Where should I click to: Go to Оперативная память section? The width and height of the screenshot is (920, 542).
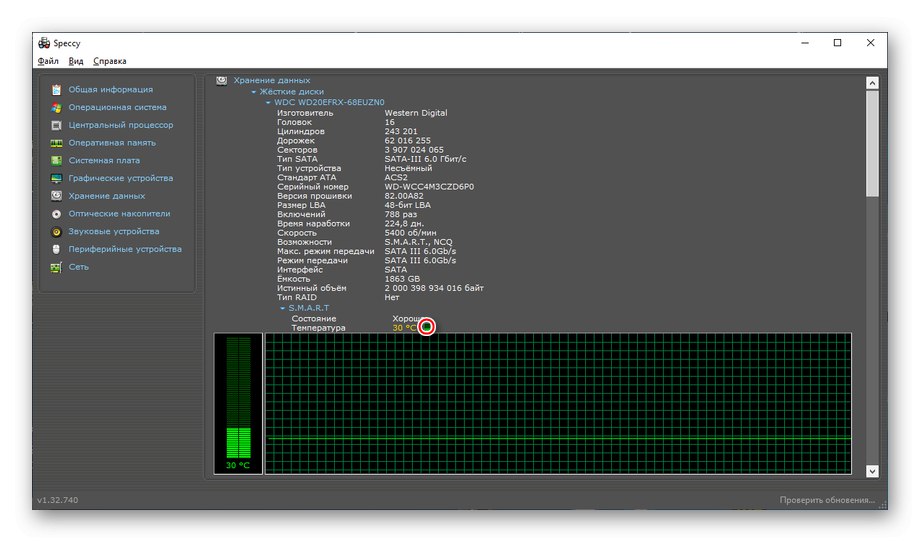(112, 143)
